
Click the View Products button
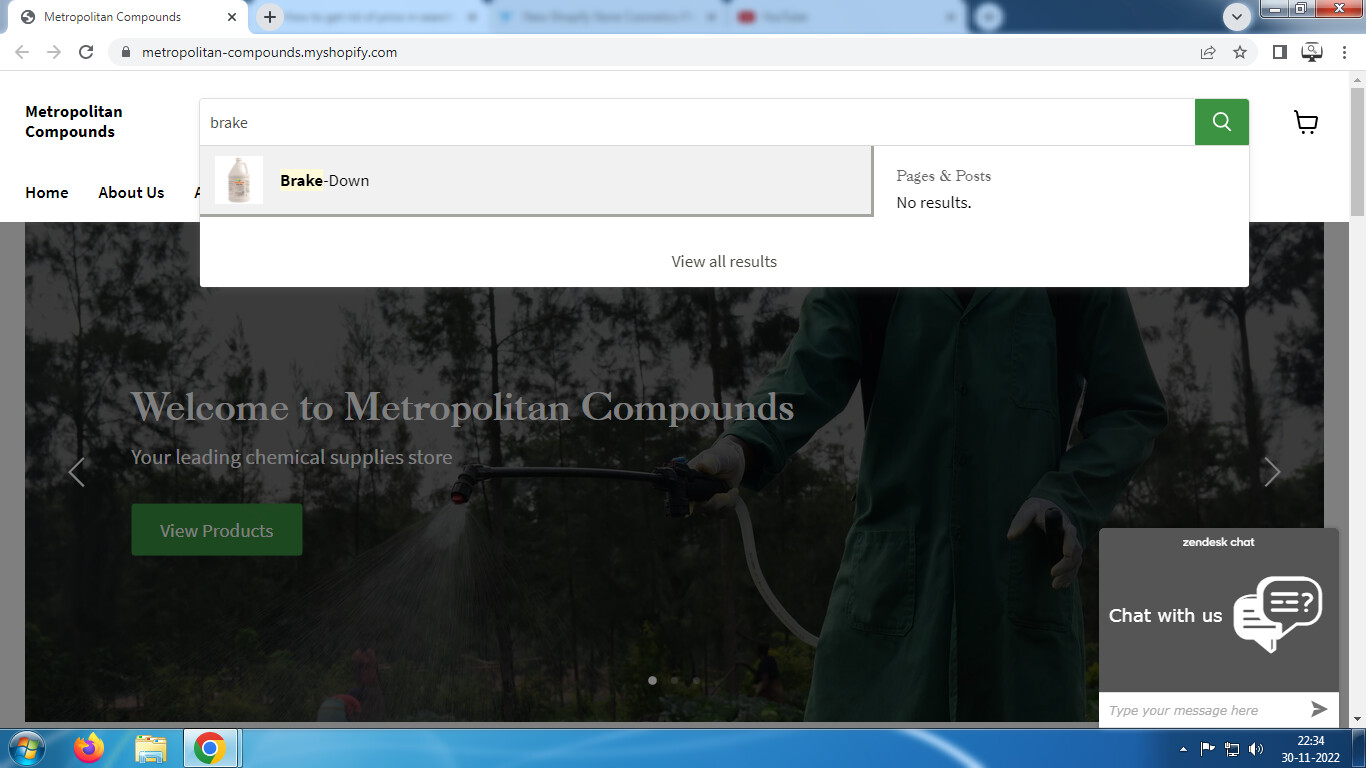pos(217,530)
